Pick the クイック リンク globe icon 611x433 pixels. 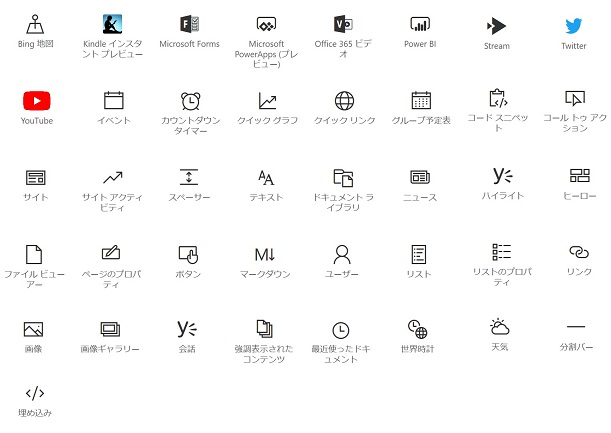[344, 101]
